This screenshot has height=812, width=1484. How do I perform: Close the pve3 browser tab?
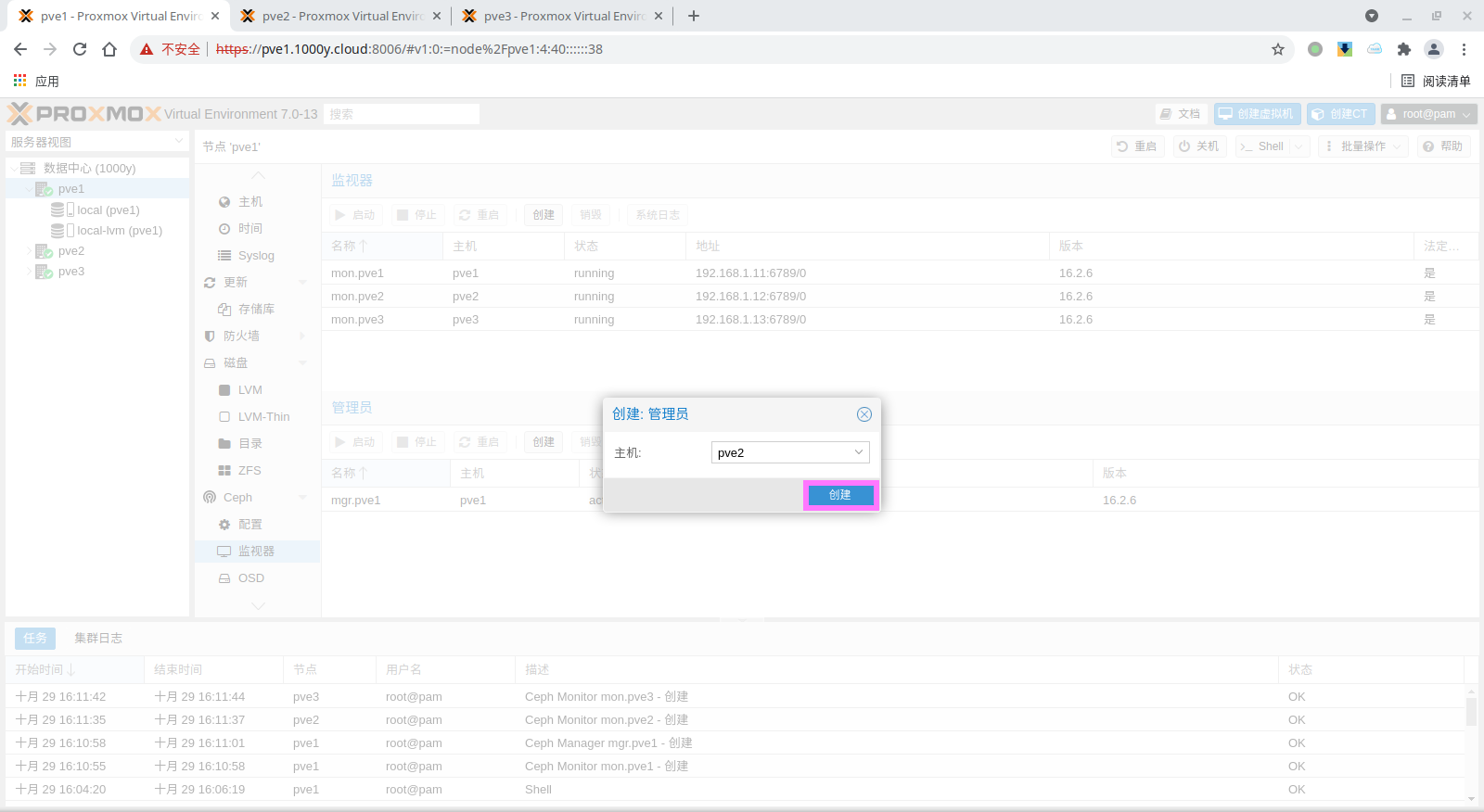(x=659, y=16)
